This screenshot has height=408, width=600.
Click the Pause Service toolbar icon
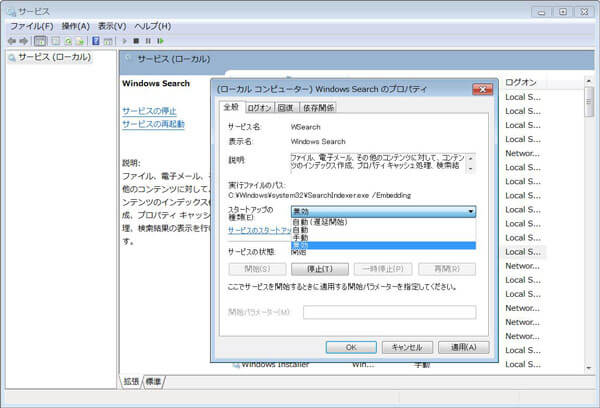[148, 41]
